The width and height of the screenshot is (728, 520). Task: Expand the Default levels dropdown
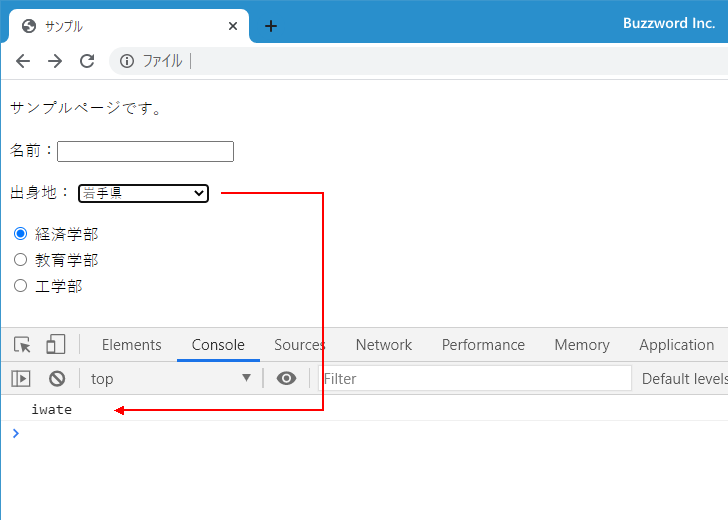(x=684, y=378)
